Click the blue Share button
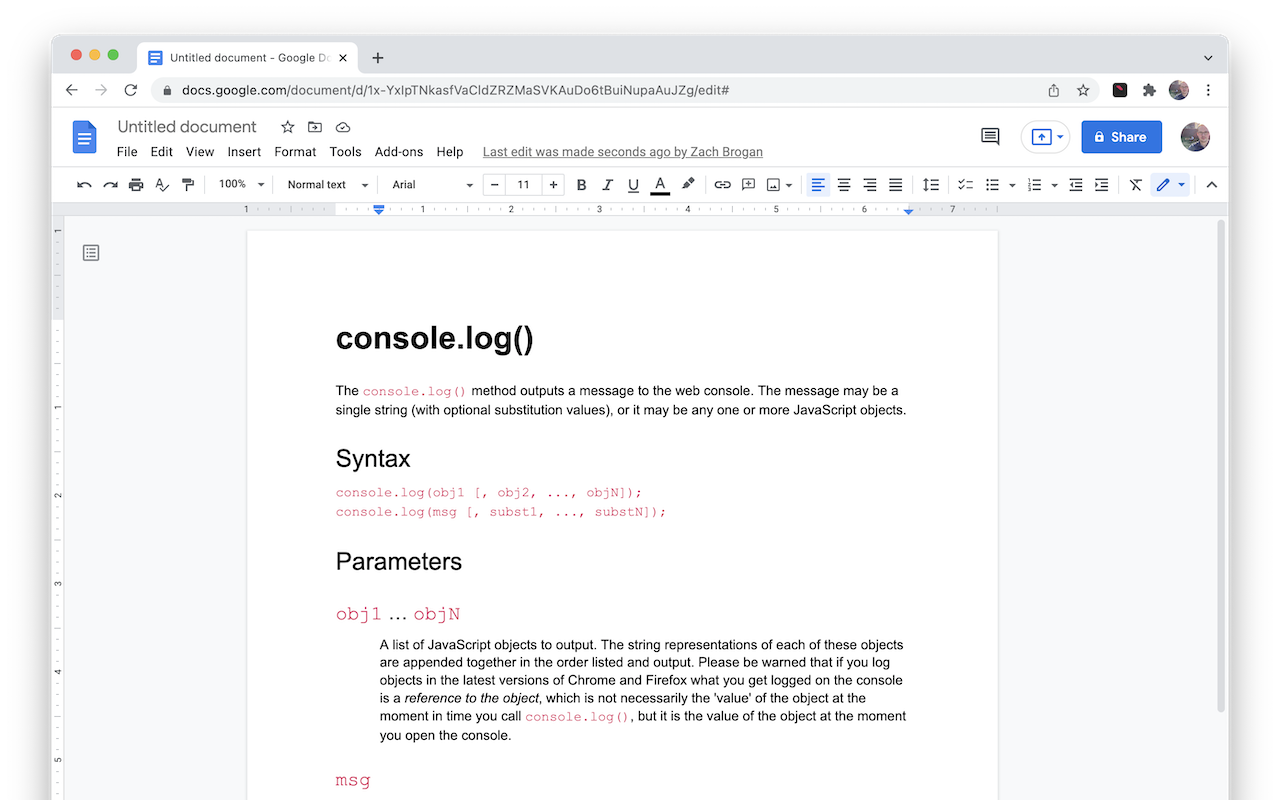The image size is (1280, 800). [1121, 137]
